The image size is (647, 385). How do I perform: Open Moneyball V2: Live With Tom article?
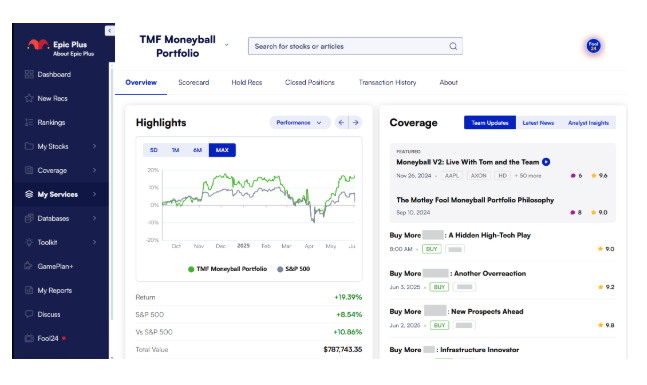pos(468,162)
